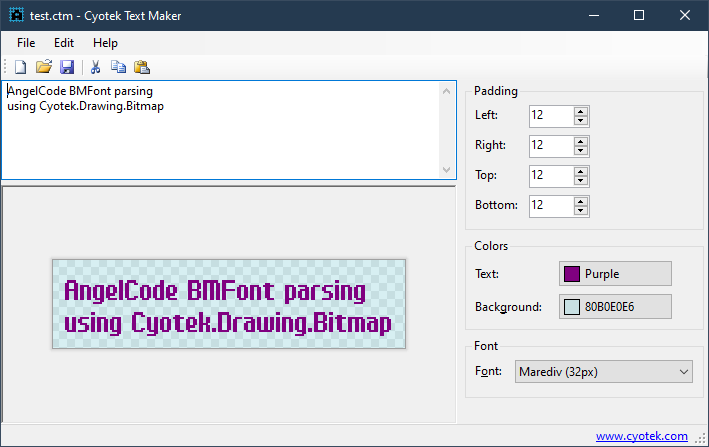709x447 pixels.
Task: Click the Text: label in Colors
Action: point(487,274)
